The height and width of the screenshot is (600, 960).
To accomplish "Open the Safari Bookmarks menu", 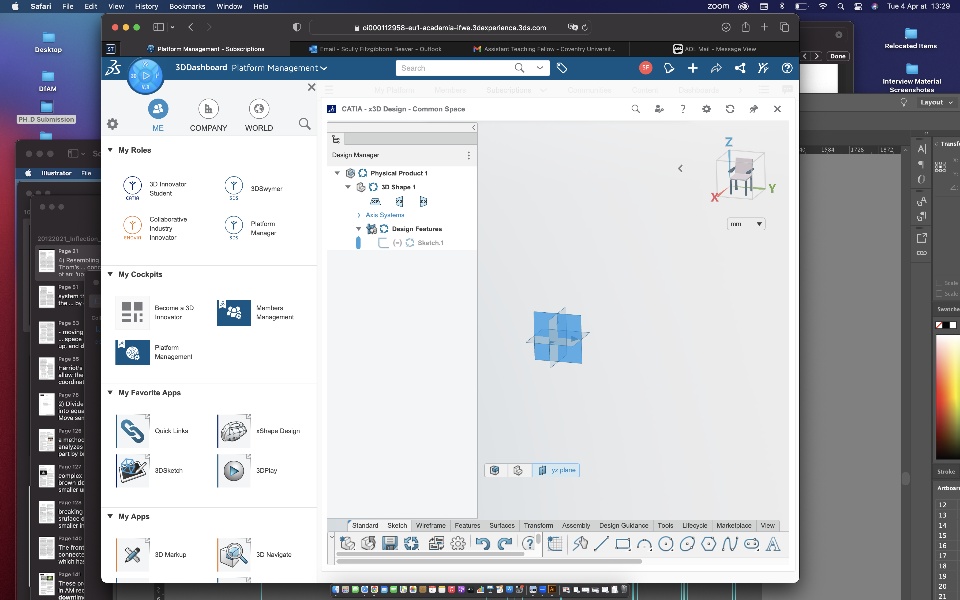I will coord(187,6).
